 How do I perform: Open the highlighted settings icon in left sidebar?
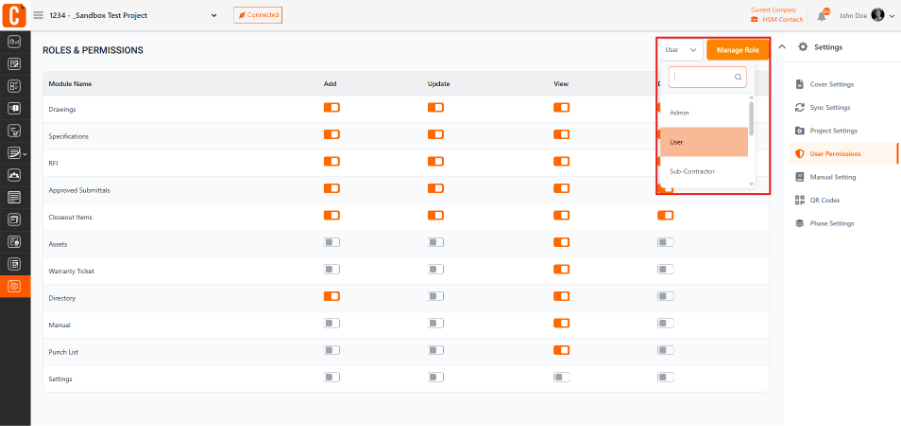pyautogui.click(x=15, y=286)
